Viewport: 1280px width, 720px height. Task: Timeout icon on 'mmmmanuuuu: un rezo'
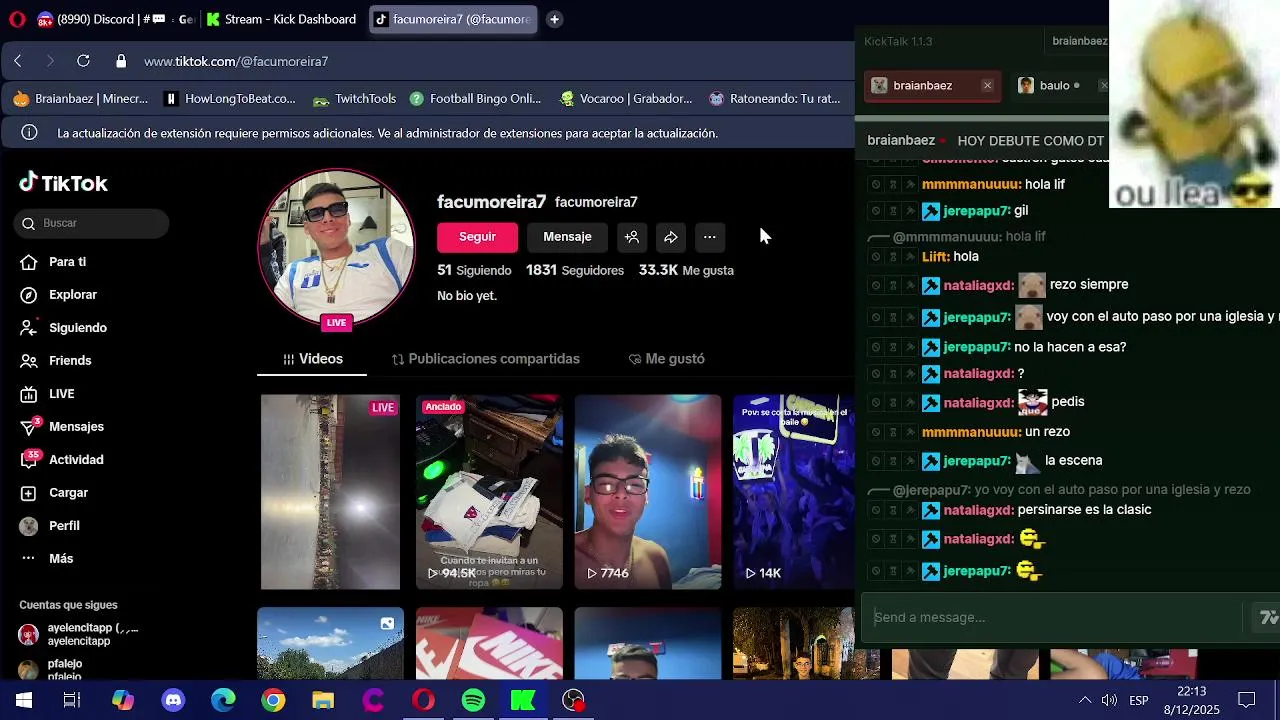pos(893,432)
